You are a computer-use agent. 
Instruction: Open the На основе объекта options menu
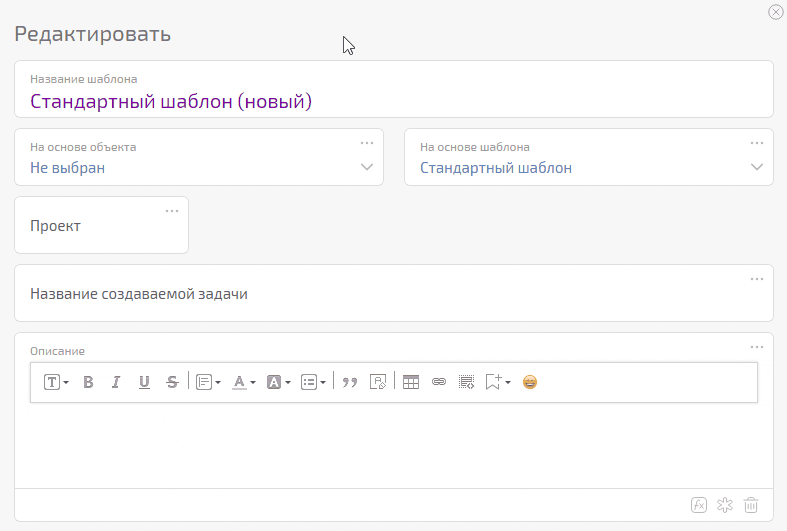click(x=367, y=143)
